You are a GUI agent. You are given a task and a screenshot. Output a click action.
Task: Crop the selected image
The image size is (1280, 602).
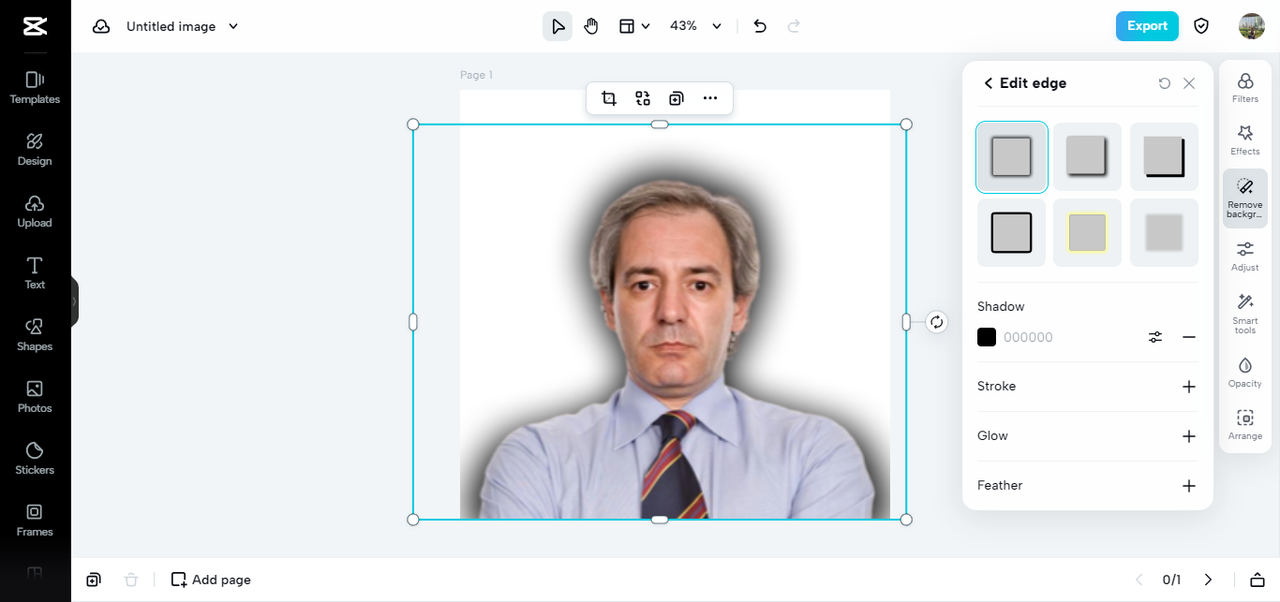[x=609, y=98]
